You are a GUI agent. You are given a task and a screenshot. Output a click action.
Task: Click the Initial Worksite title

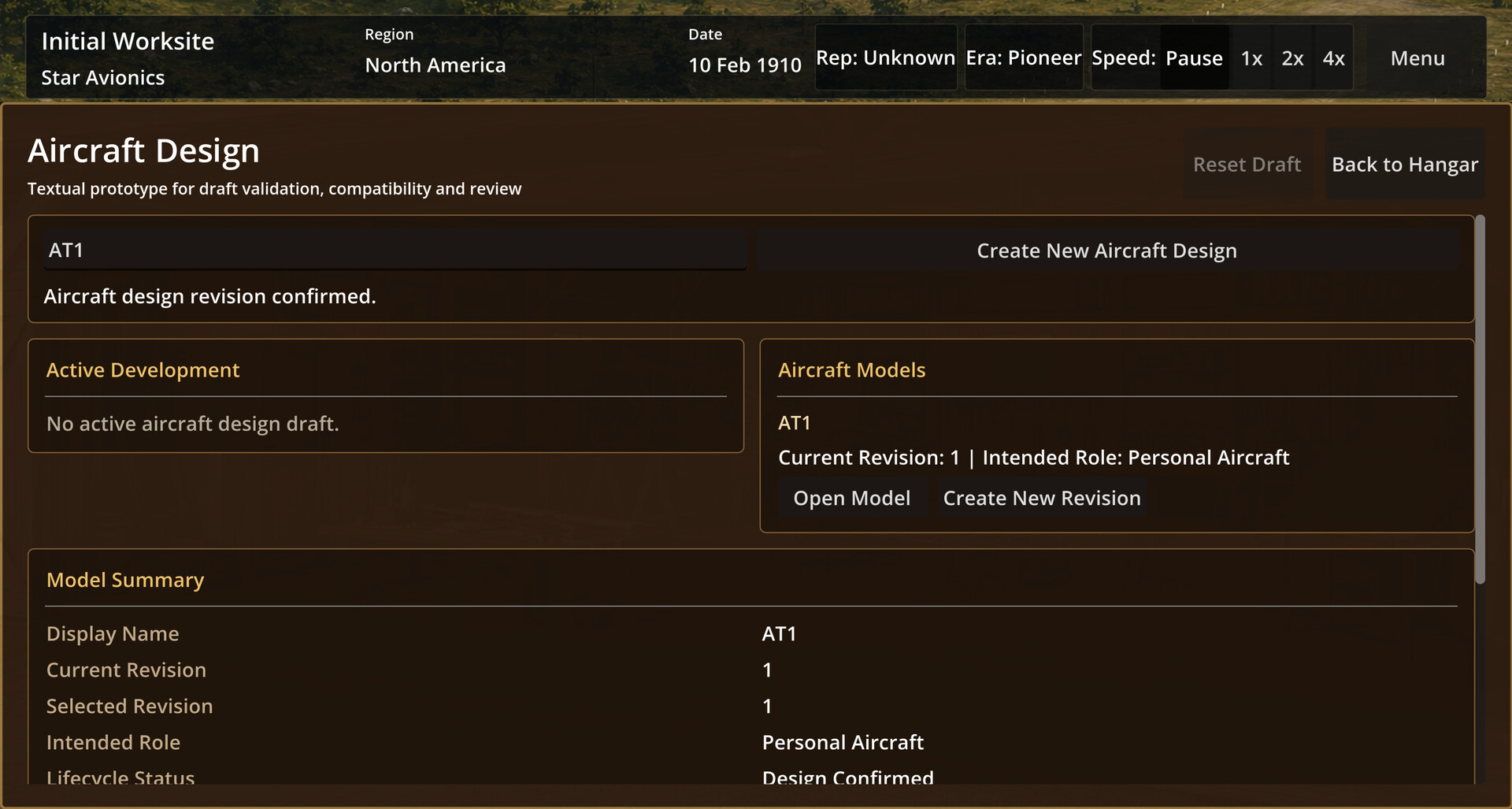(x=128, y=41)
